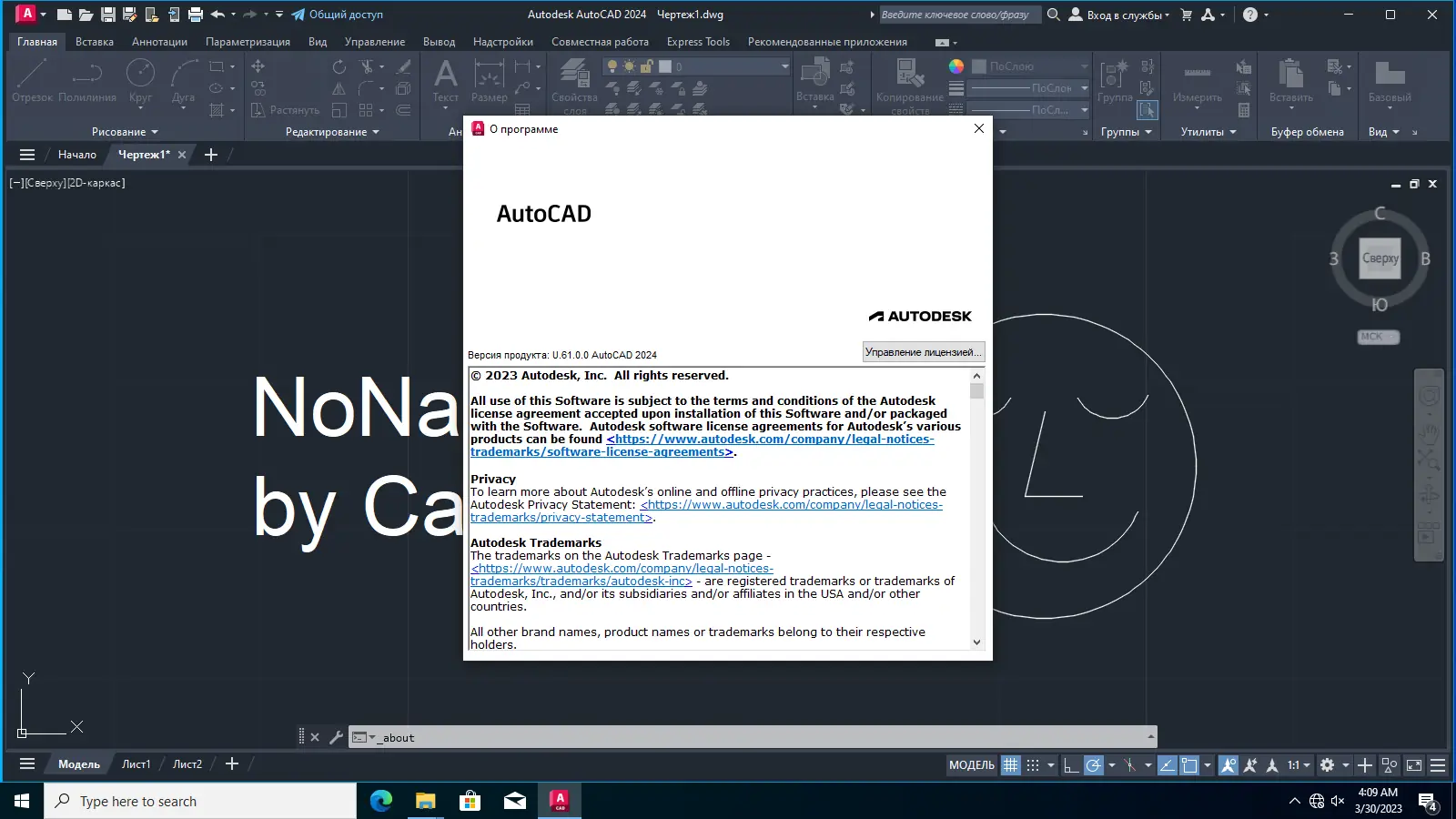Open the software-license-agreements link
Viewport: 1456px width, 819px height.
(702, 445)
